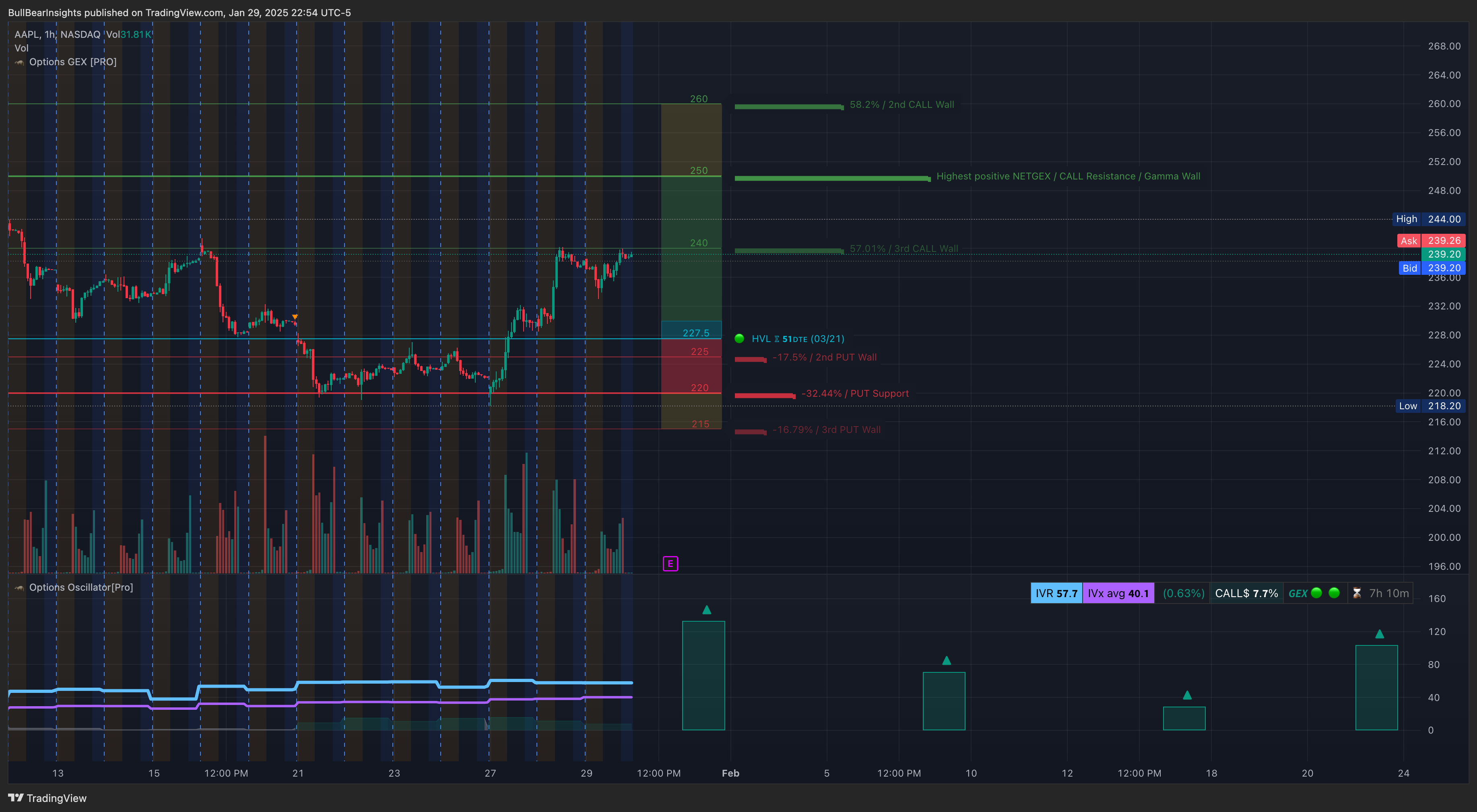Click the up arrow above the second oscillator bar

[x=947, y=661]
